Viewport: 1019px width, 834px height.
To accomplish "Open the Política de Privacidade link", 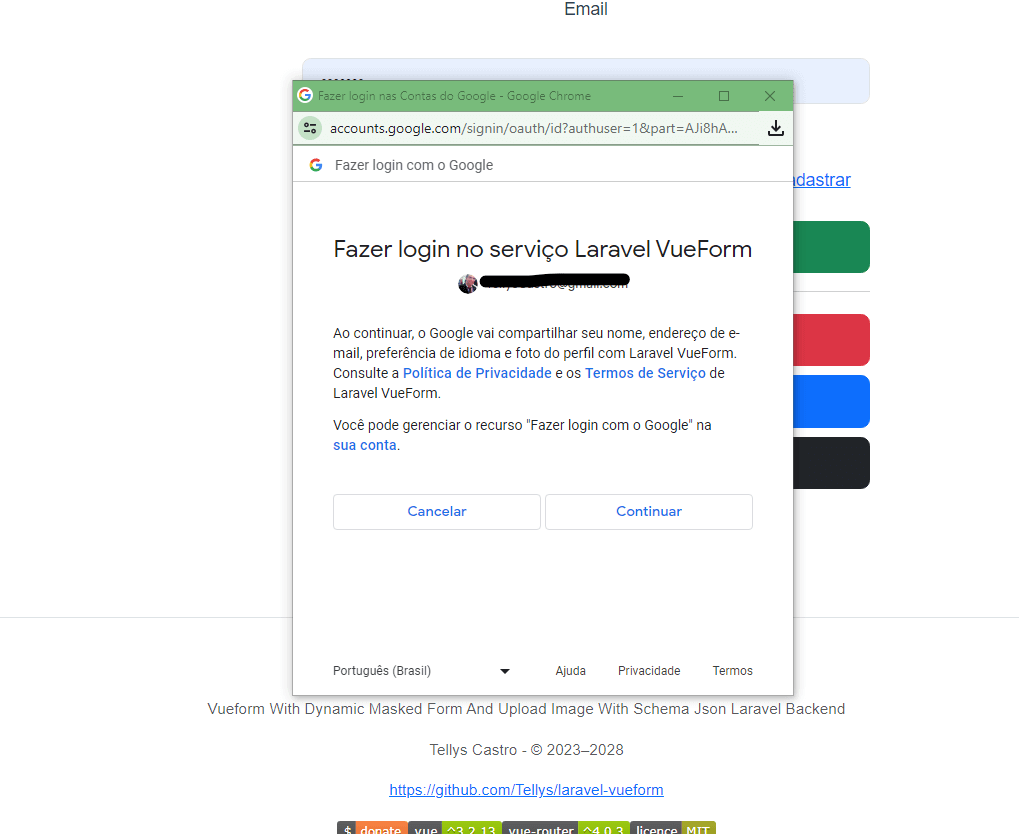I will click(477, 373).
